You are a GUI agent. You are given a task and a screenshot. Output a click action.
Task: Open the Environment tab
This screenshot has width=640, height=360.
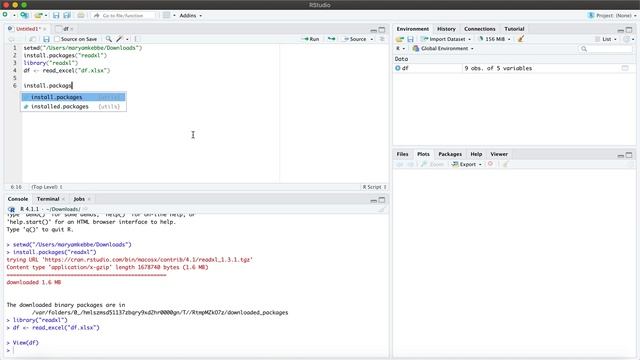pos(413,29)
